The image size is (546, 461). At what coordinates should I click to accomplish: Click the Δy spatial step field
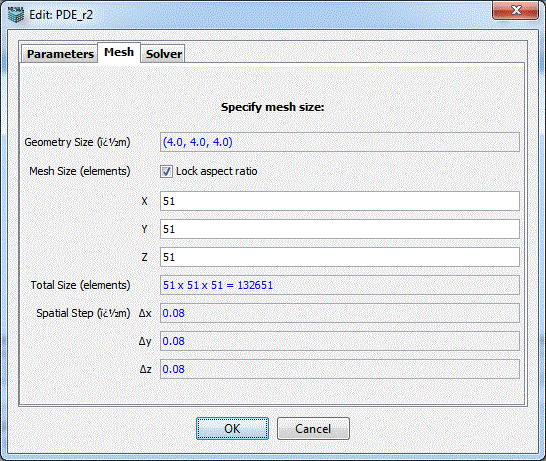(x=340, y=341)
